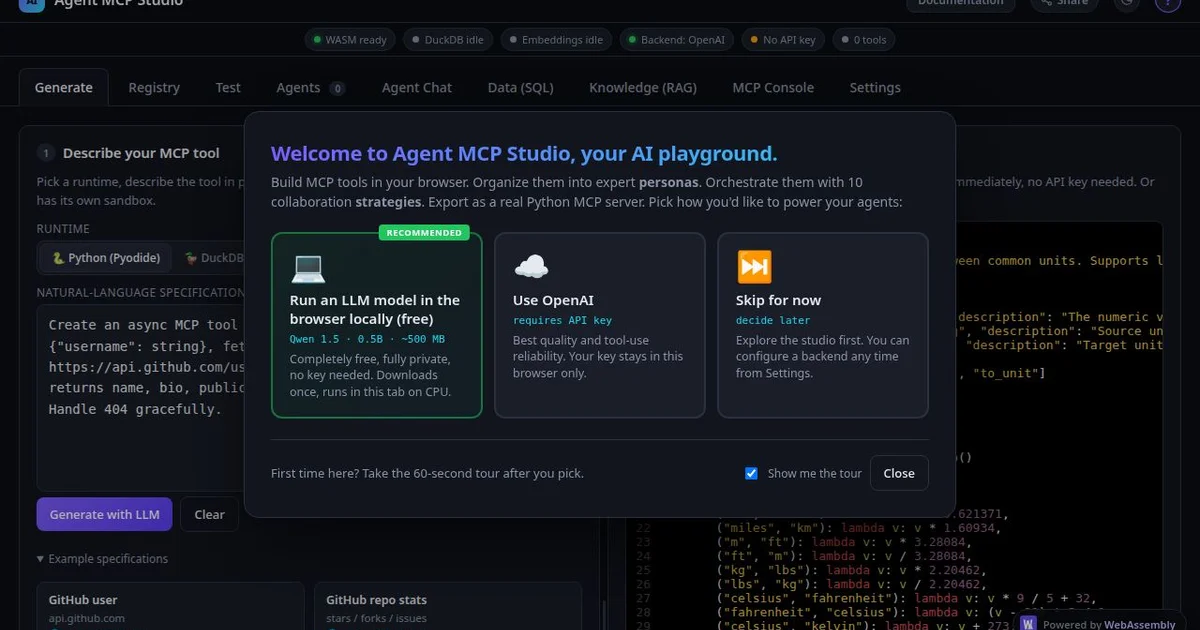Toggle the Show me the tour checkbox

pos(752,474)
